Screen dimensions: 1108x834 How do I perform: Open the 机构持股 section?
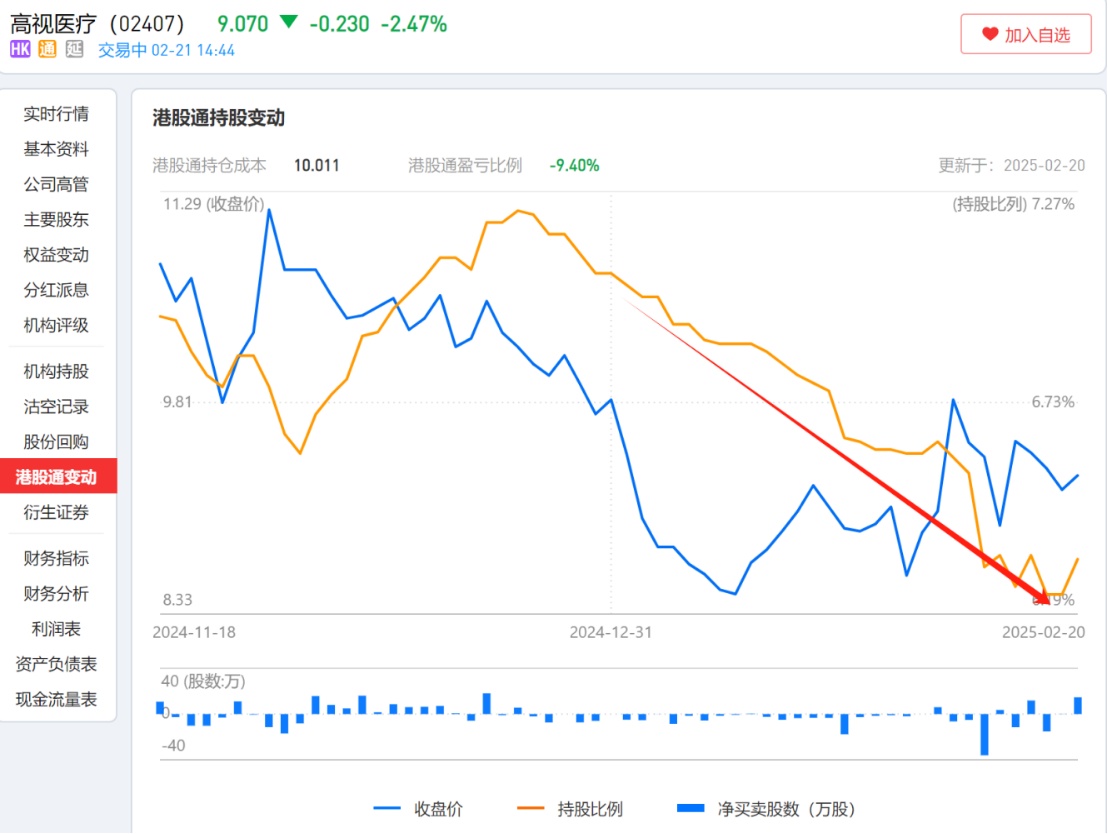(56, 372)
